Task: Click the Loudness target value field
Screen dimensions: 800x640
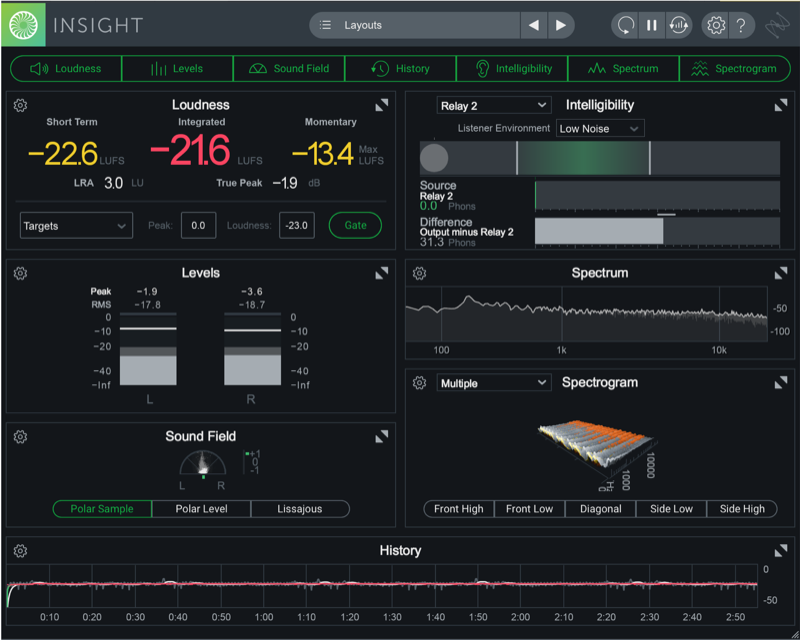Action: [x=296, y=226]
